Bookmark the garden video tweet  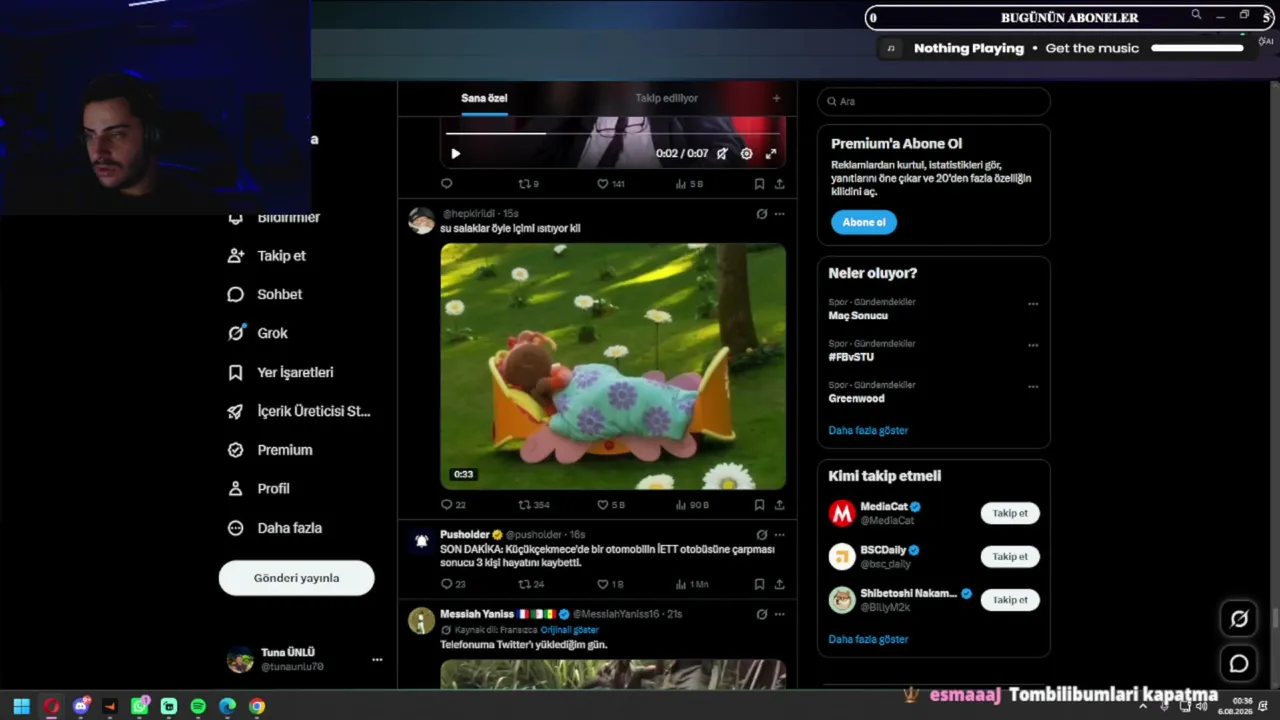coord(759,505)
